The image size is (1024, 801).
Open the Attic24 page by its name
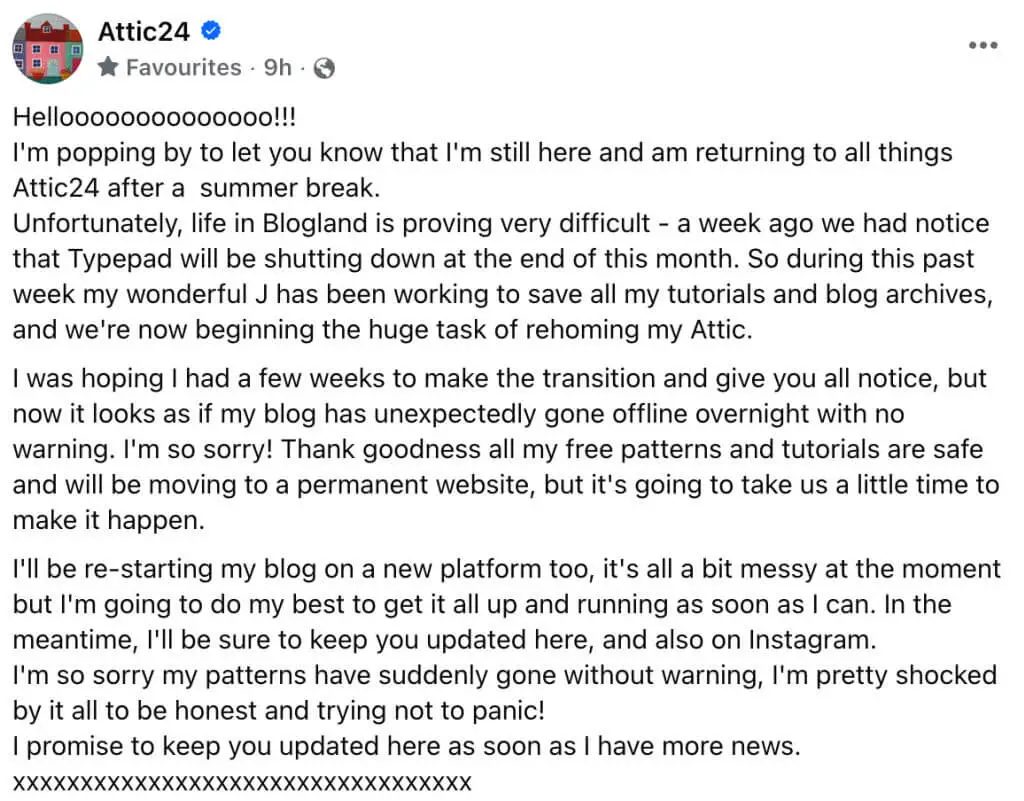pos(142,31)
